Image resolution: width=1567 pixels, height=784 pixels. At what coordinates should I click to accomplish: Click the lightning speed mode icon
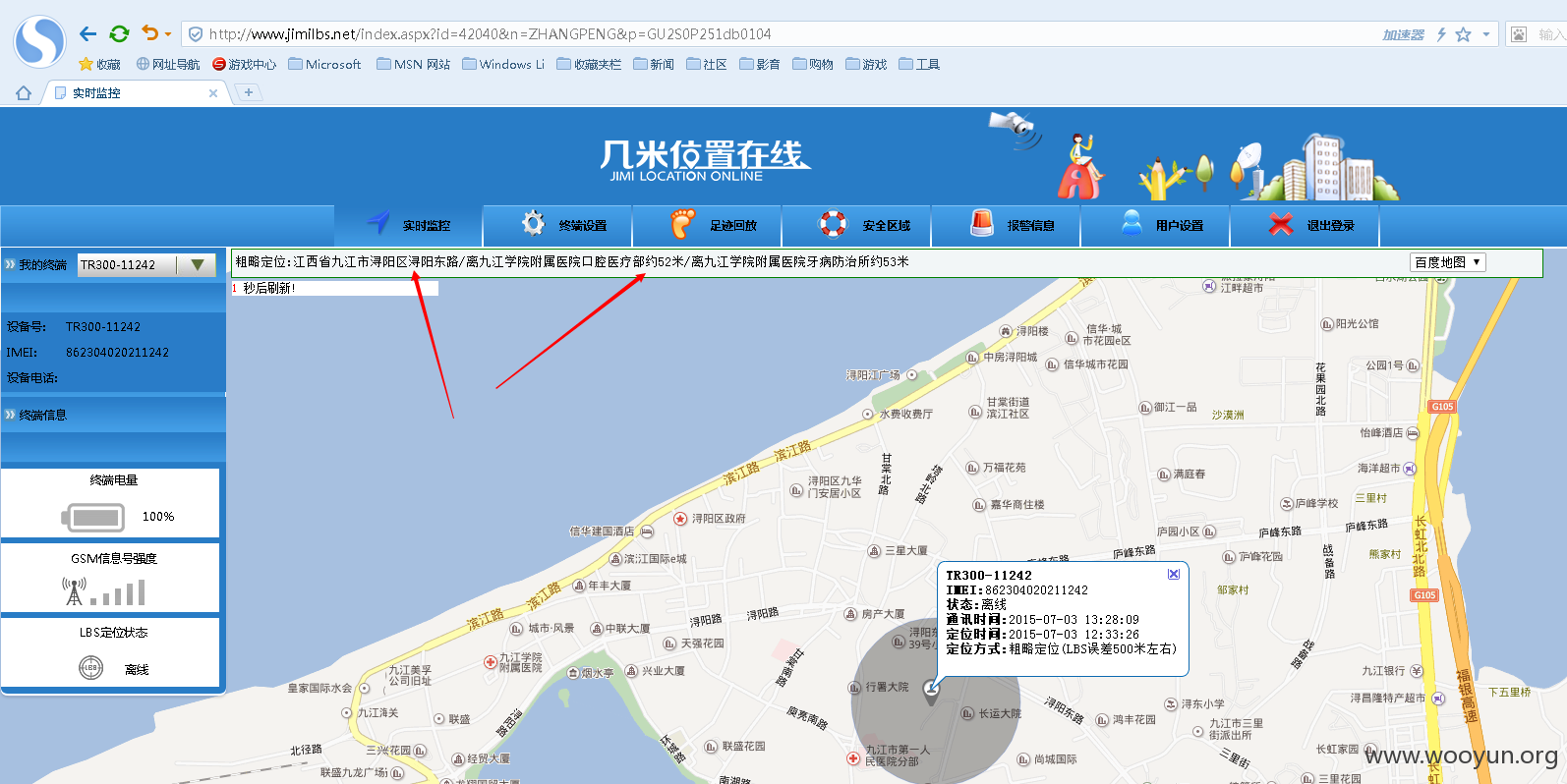click(1441, 34)
